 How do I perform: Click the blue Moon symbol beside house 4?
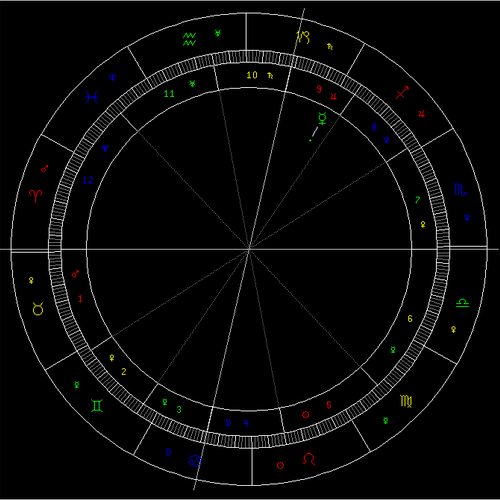click(228, 423)
